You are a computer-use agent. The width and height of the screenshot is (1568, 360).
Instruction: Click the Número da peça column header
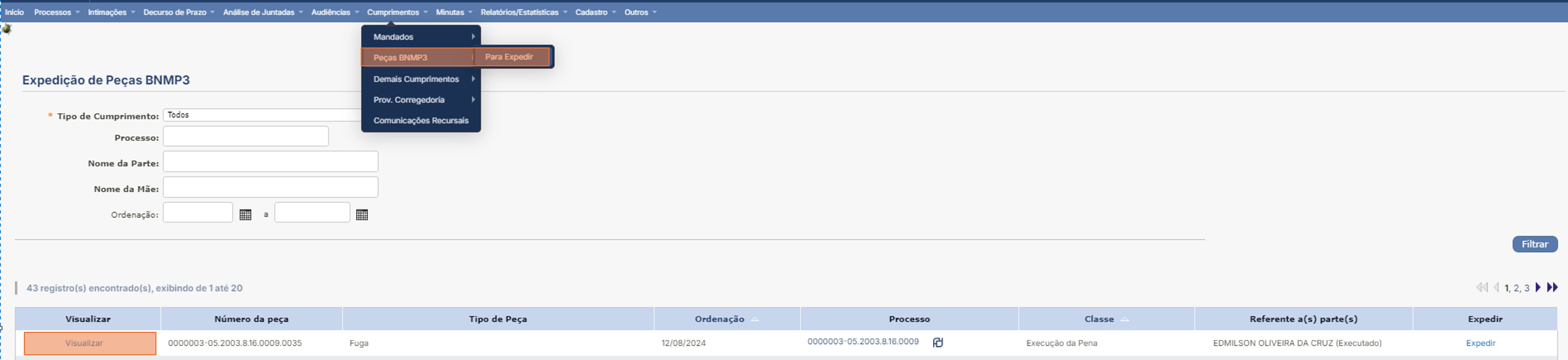tap(251, 319)
